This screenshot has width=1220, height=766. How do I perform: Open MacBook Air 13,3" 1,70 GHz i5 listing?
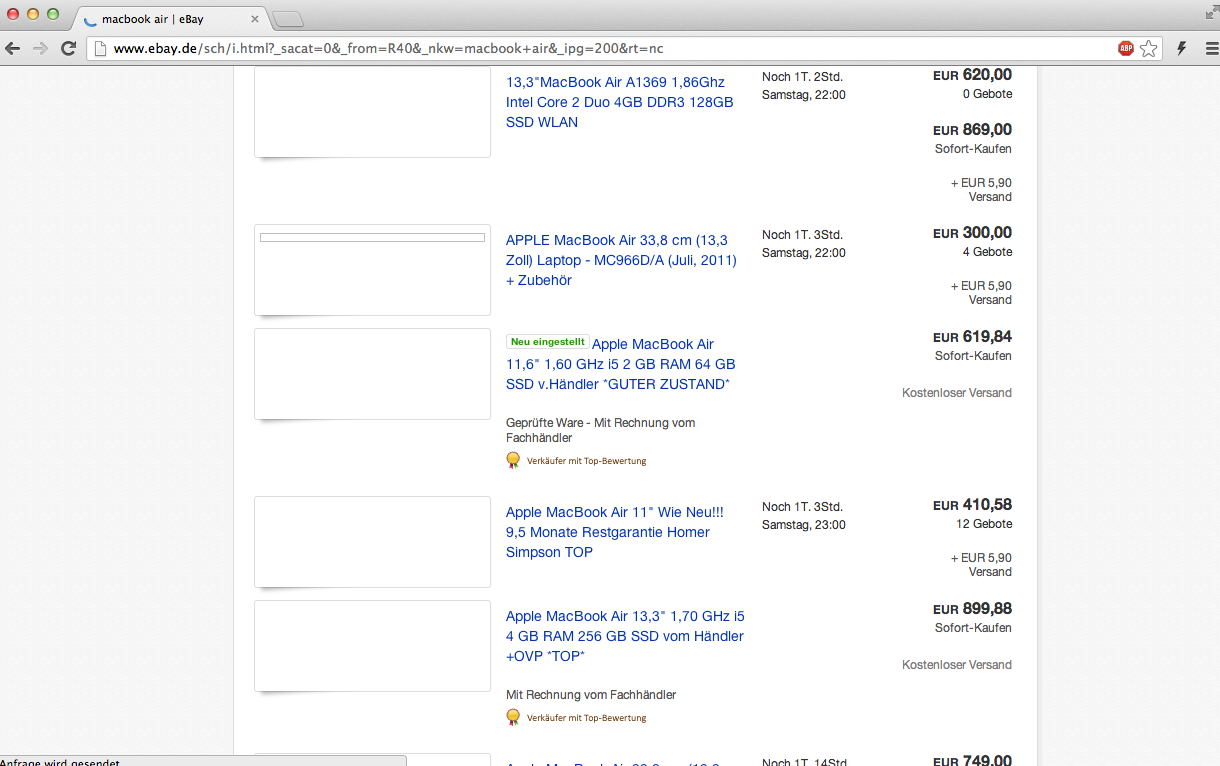click(x=625, y=636)
